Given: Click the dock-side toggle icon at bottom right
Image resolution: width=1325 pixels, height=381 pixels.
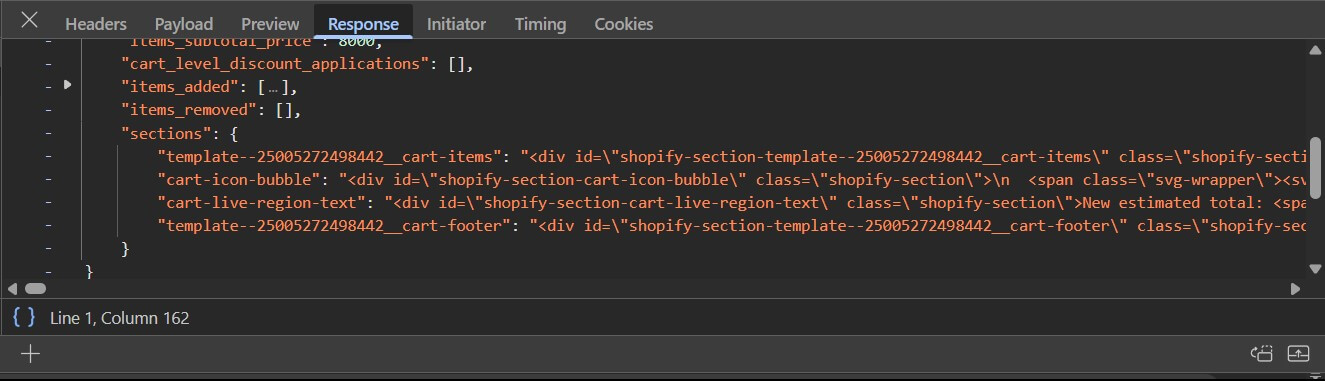Looking at the screenshot, I should coord(1262,353).
